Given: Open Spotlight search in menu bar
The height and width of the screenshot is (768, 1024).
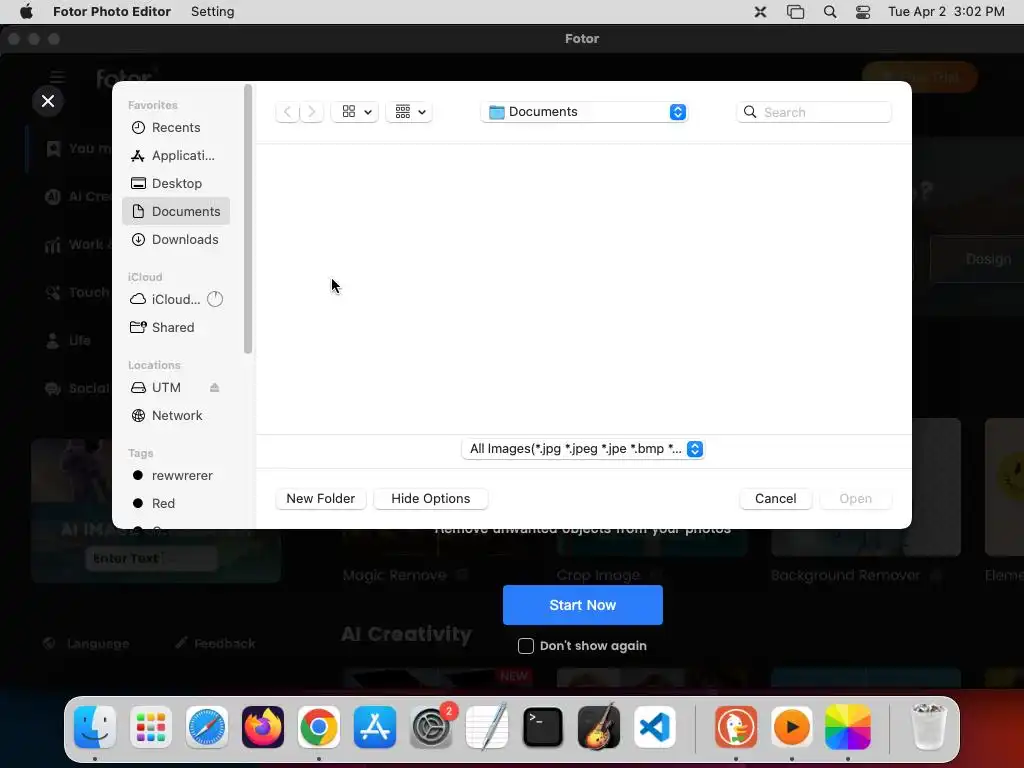Looking at the screenshot, I should 829,12.
